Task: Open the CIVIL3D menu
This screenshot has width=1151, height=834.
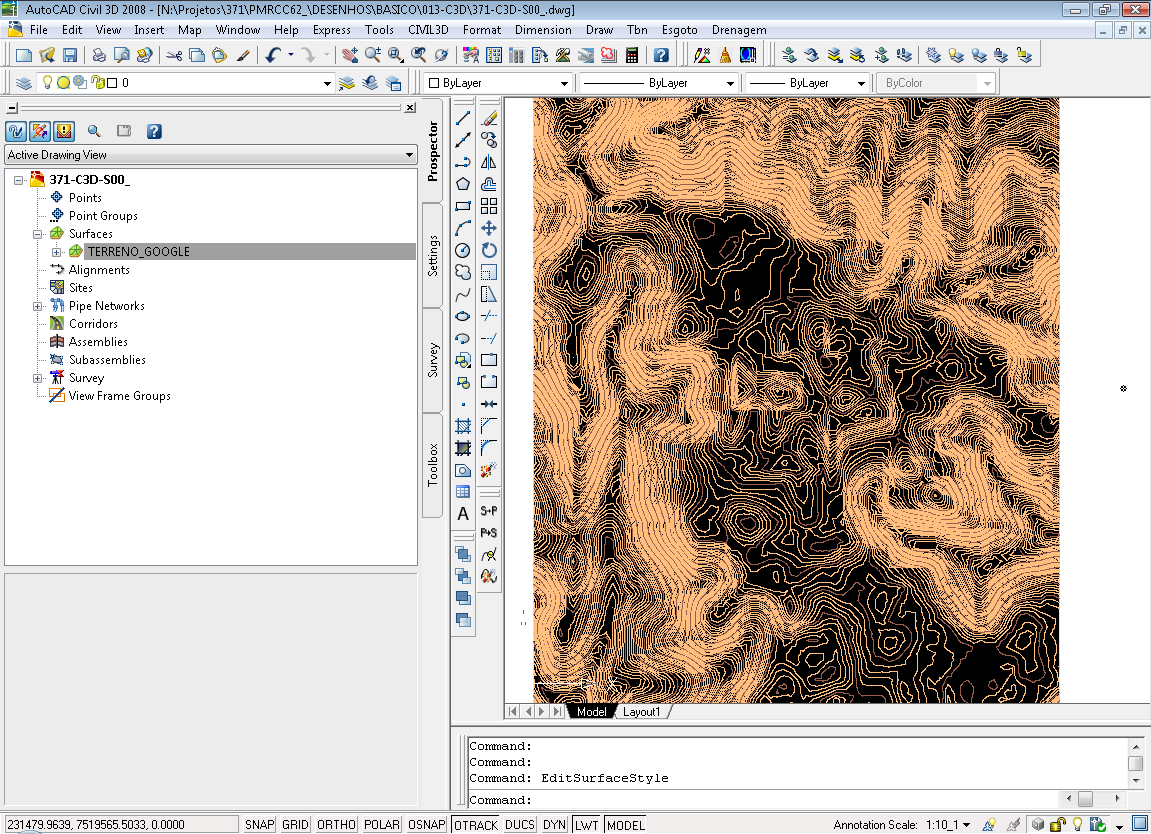Action: [x=428, y=30]
